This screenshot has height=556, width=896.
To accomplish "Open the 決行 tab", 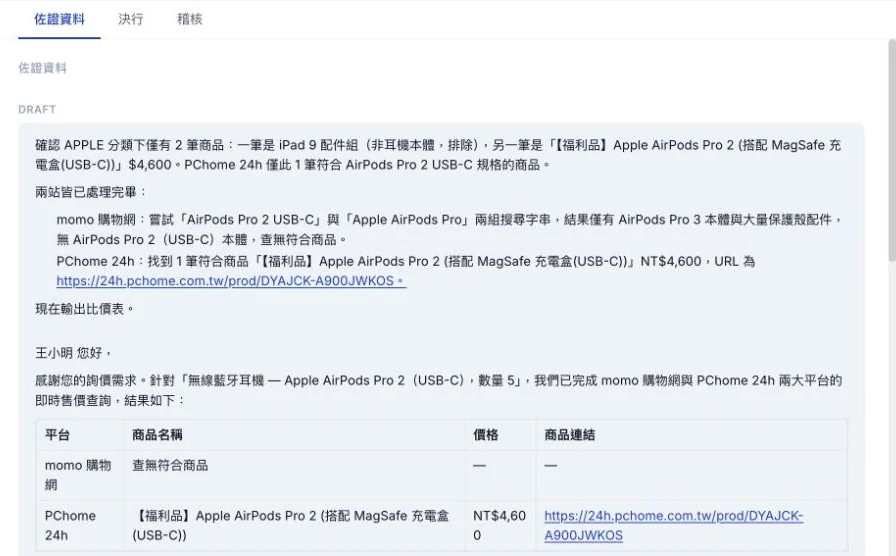I will click(131, 19).
